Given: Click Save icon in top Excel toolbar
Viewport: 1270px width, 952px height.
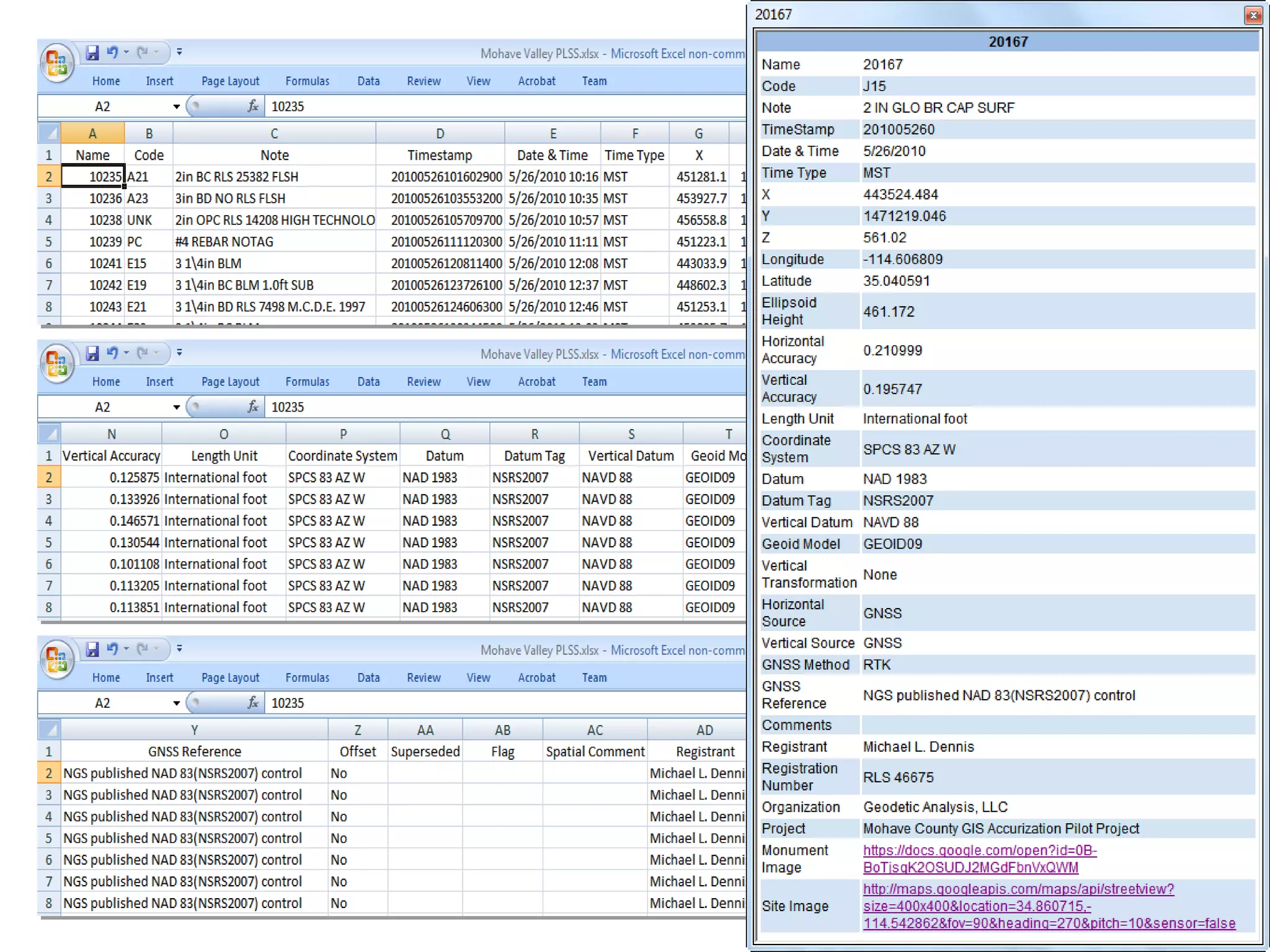Looking at the screenshot, I should tap(92, 53).
